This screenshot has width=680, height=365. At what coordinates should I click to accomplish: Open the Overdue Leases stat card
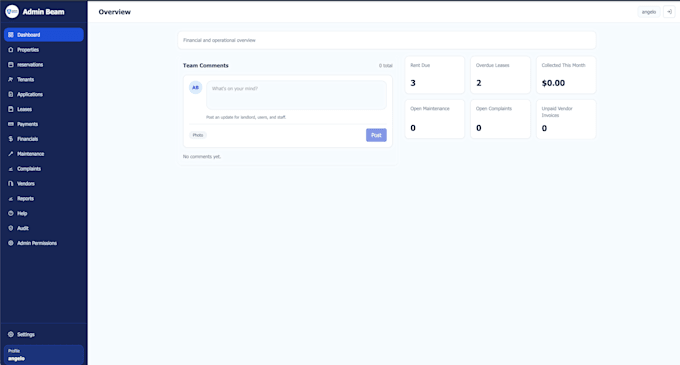500,75
